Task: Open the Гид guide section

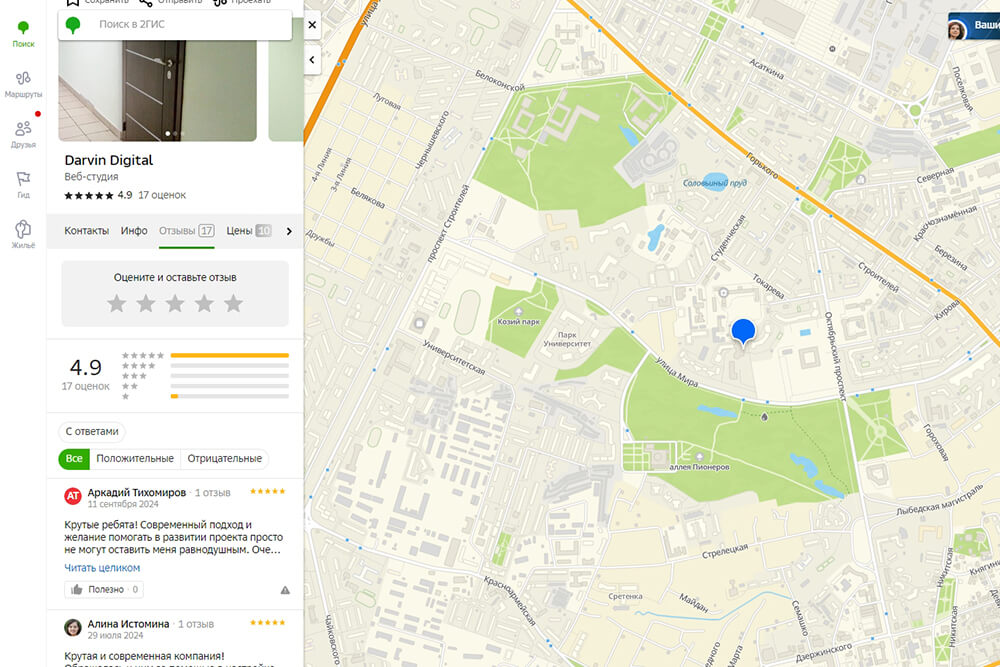Action: [x=23, y=185]
